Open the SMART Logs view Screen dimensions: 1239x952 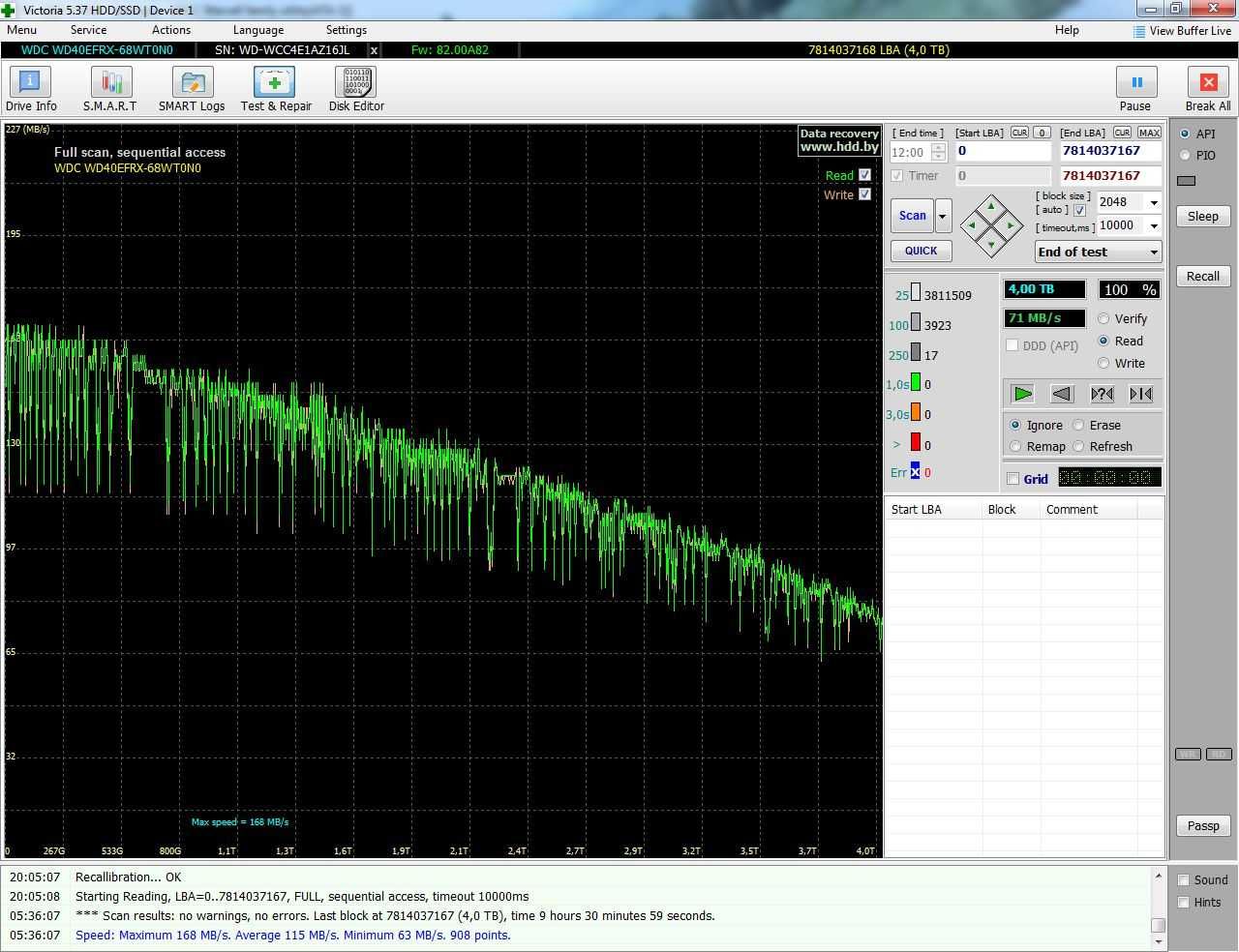(192, 90)
